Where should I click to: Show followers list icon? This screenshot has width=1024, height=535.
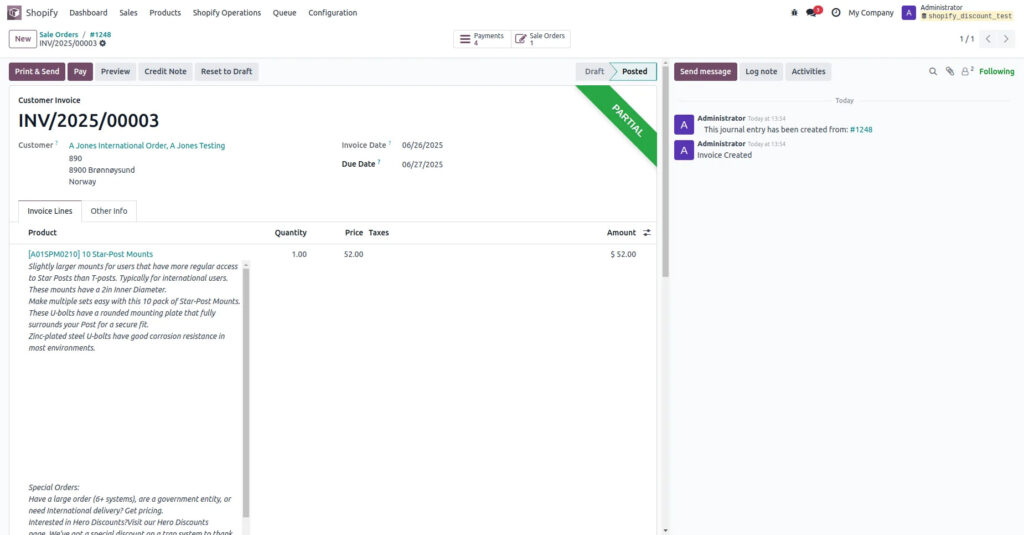966,72
